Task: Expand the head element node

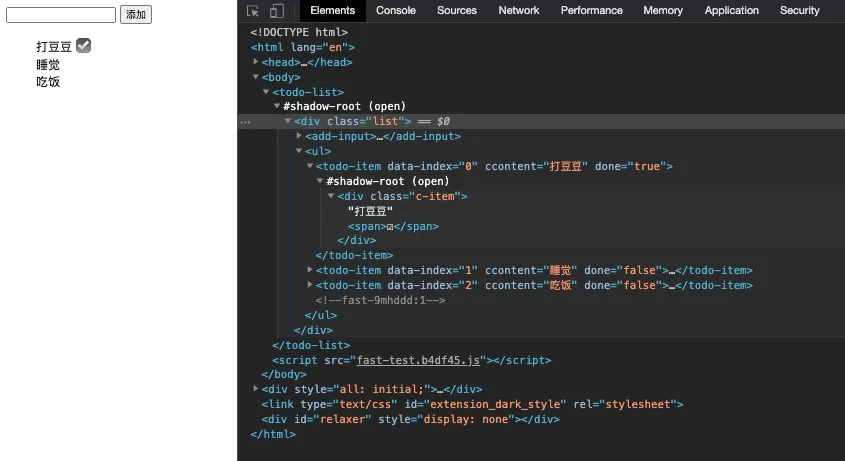Action: [256, 62]
